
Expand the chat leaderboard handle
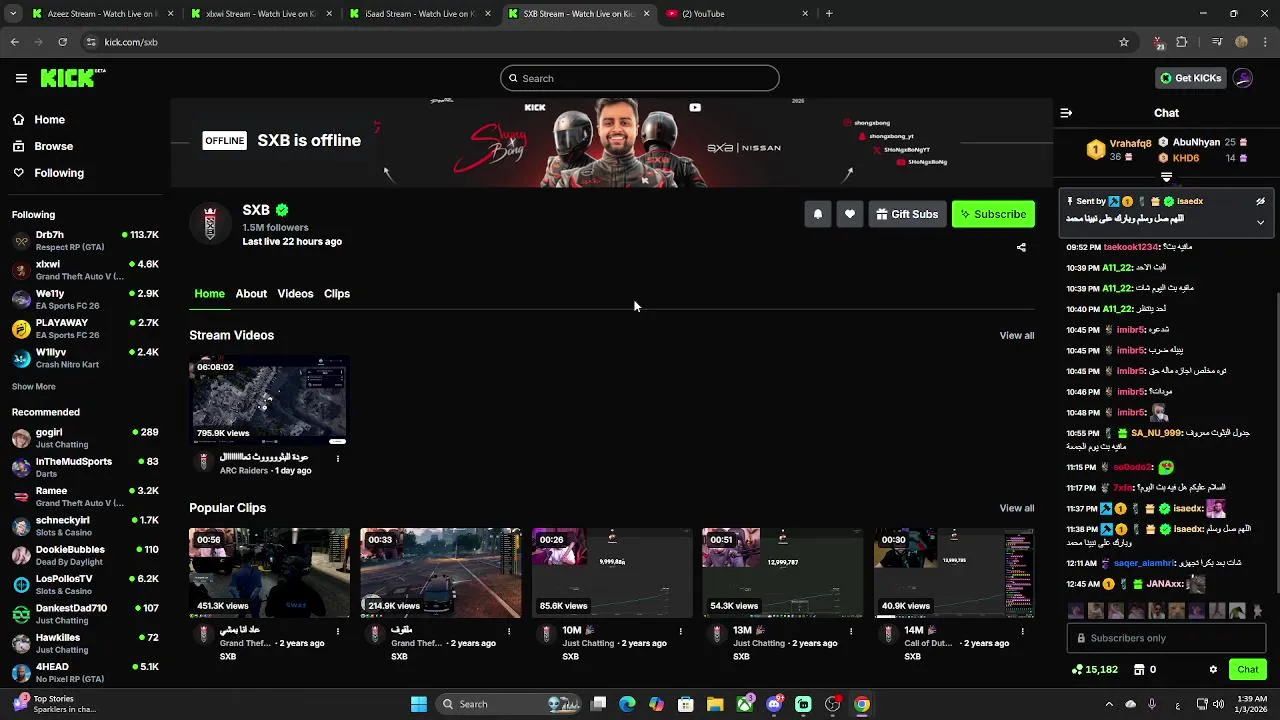click(1166, 177)
